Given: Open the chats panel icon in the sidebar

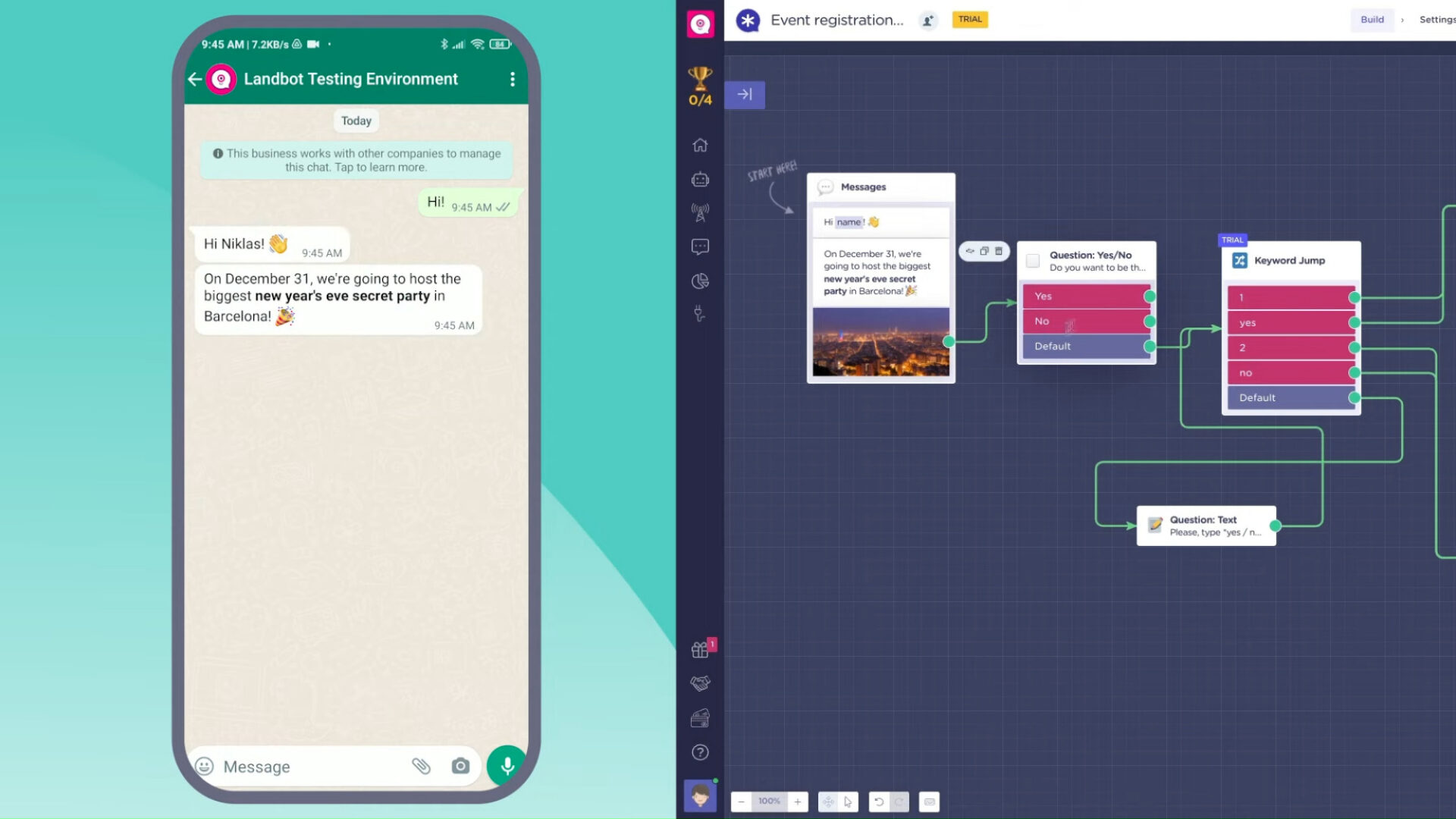Looking at the screenshot, I should pos(700,246).
